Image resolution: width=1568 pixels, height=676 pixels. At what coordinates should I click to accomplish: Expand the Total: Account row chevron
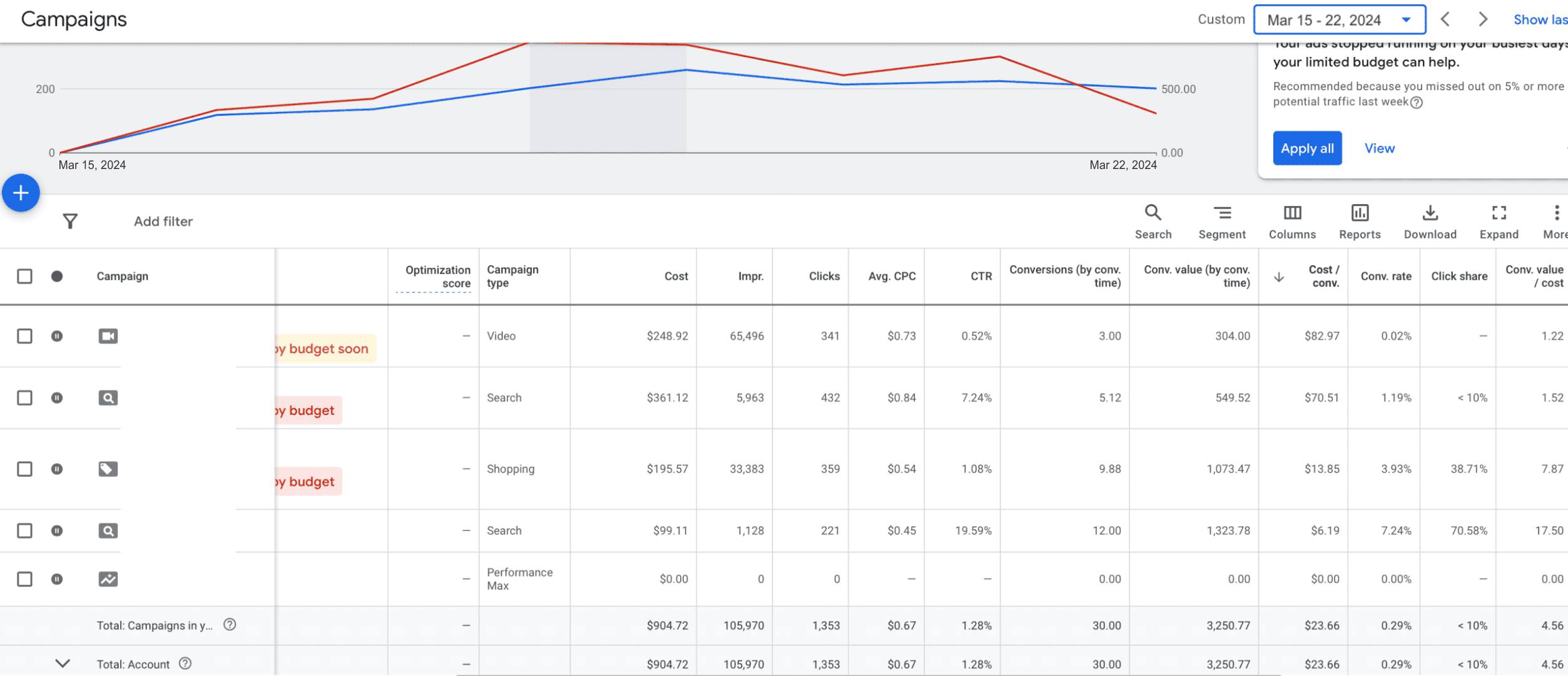(x=63, y=663)
